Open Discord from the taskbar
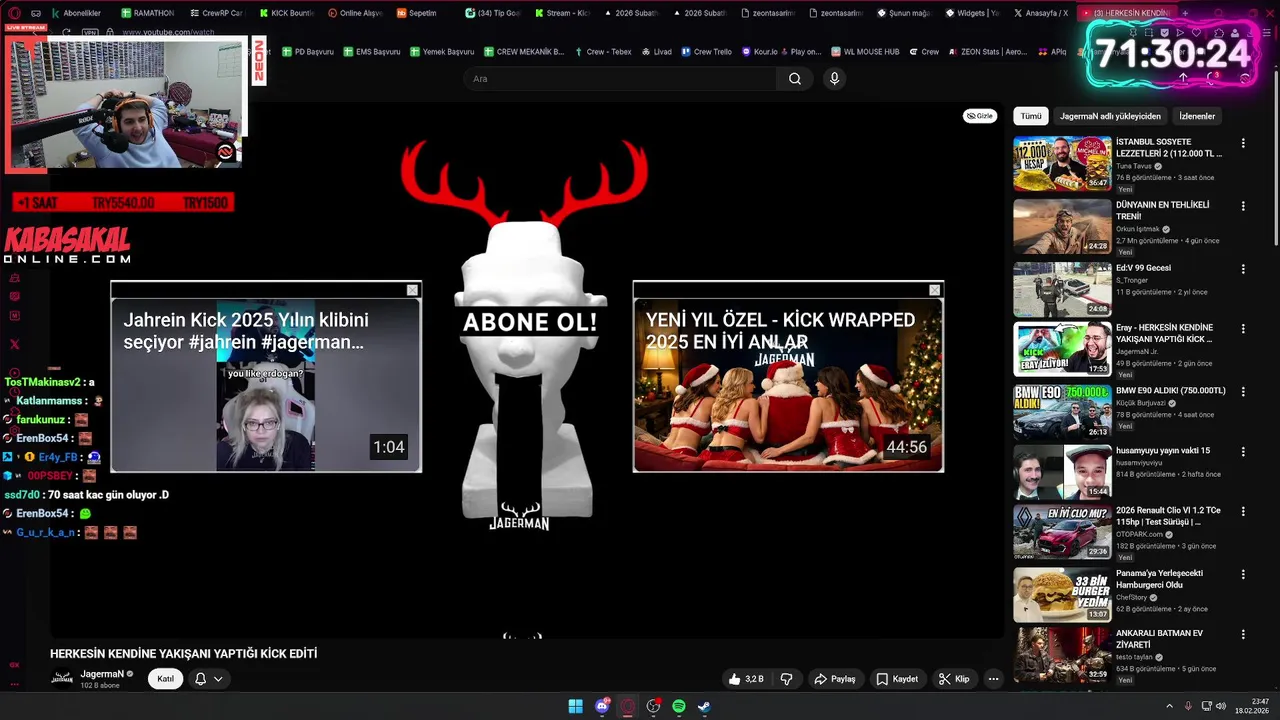This screenshot has height=720, width=1280. (x=602, y=706)
